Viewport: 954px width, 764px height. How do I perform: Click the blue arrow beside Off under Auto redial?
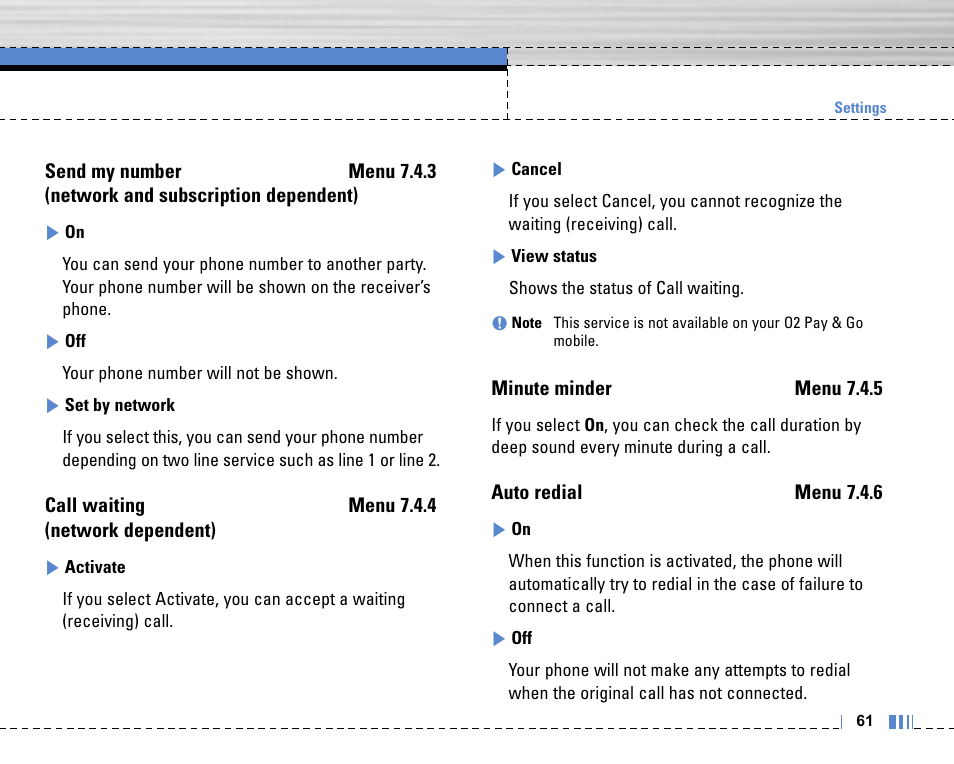coord(499,639)
